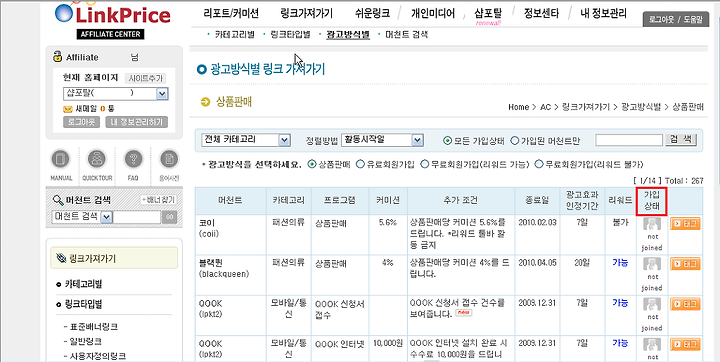Open the 전체 카테고리 dropdown
Viewport: 720px width, 362px height.
pyautogui.click(x=246, y=140)
